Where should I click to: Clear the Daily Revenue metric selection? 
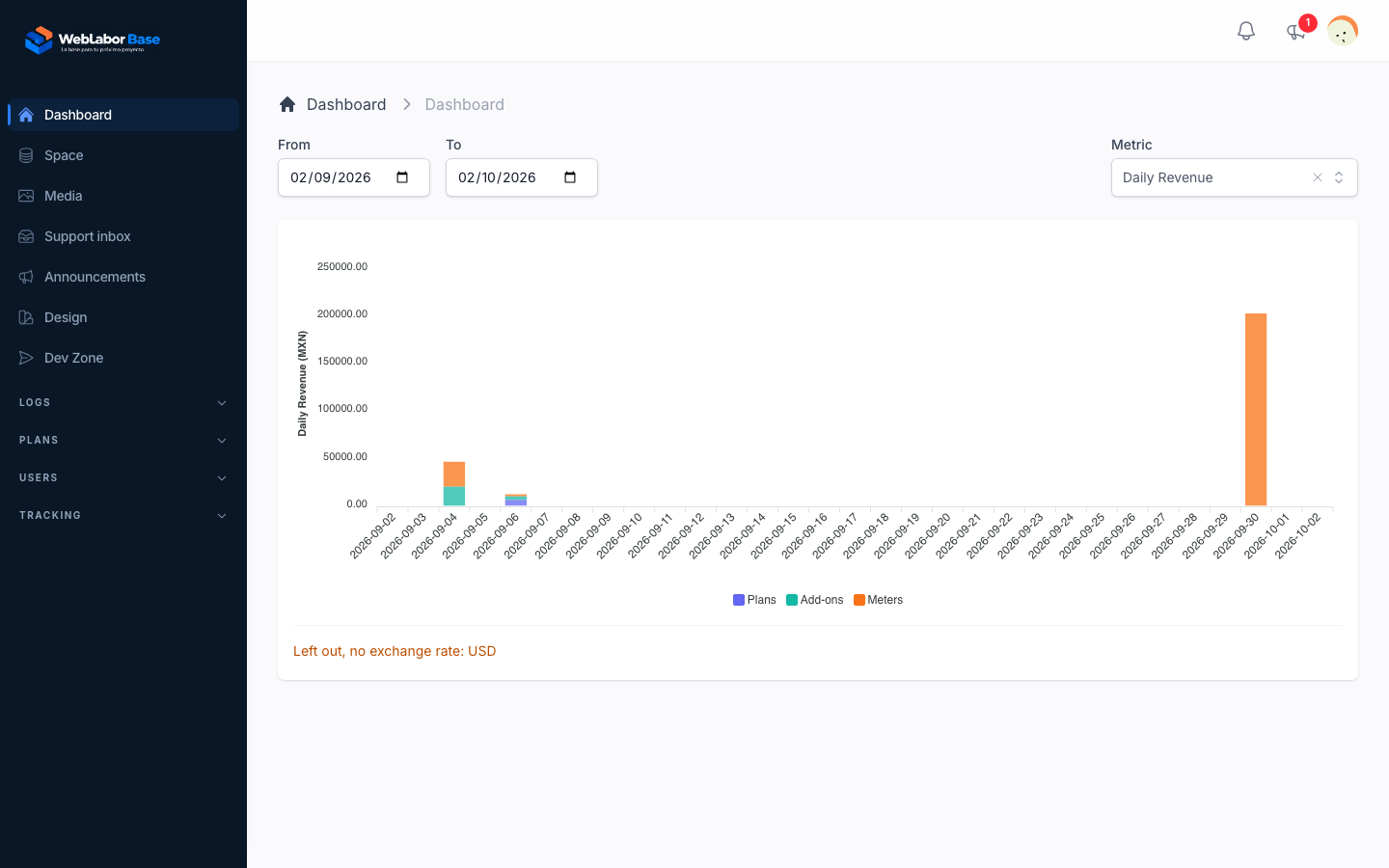pyautogui.click(x=1318, y=177)
